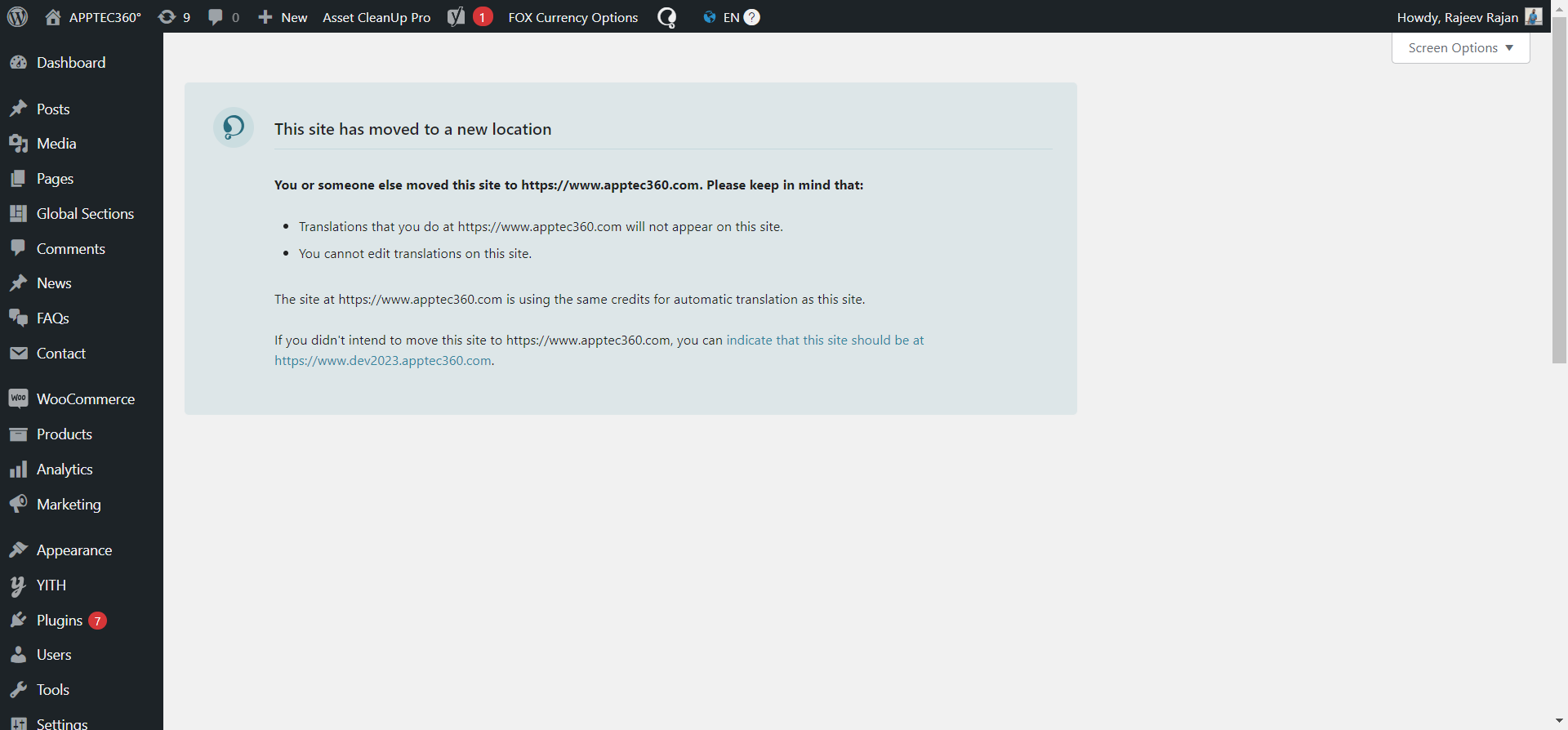Click the FAQs speech bubbles icon
Screen dimensions: 1568x730
click(19, 318)
